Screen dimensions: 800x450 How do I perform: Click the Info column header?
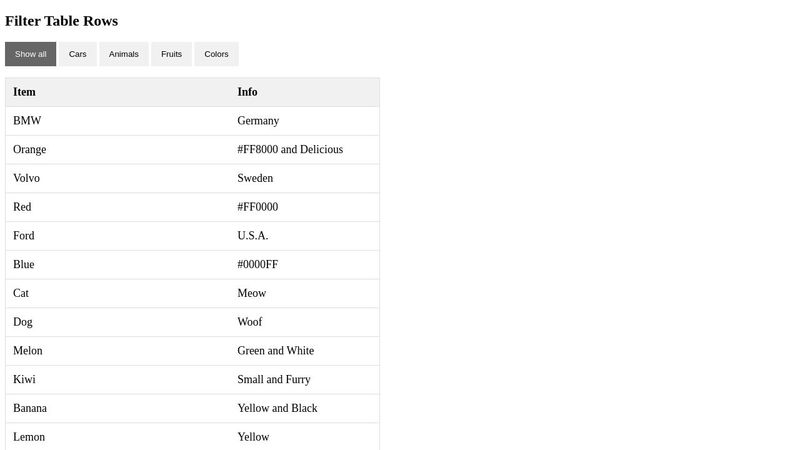tap(247, 92)
